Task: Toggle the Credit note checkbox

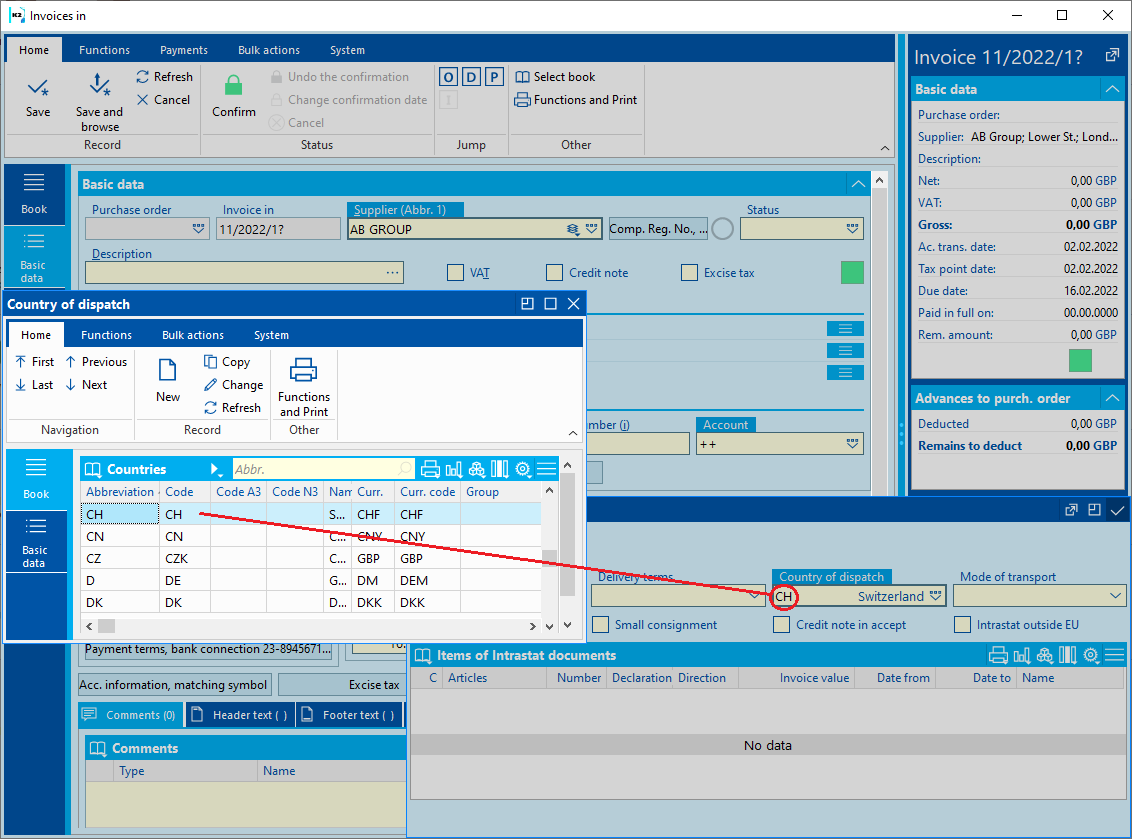Action: pos(554,272)
